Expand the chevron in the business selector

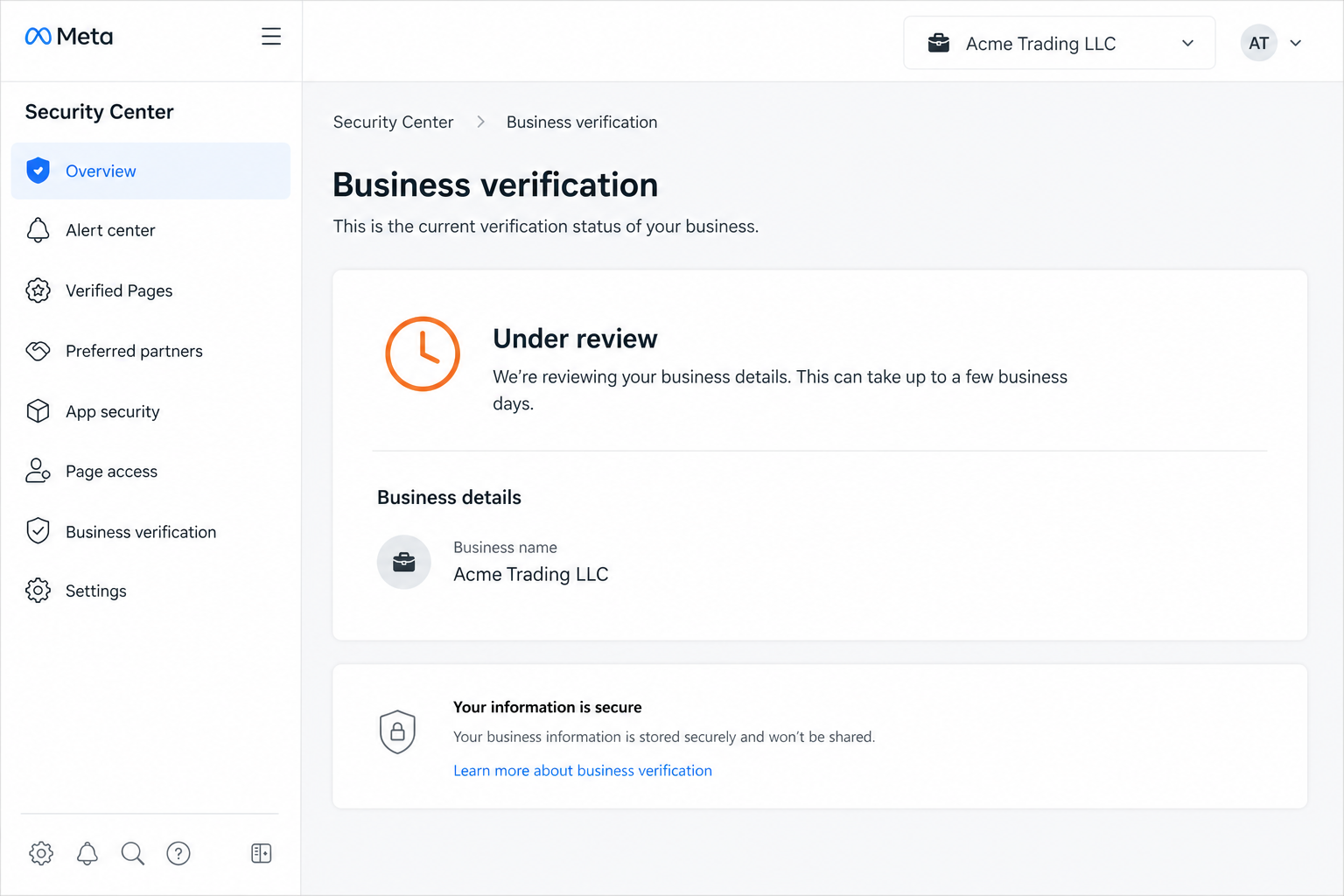tap(1188, 43)
